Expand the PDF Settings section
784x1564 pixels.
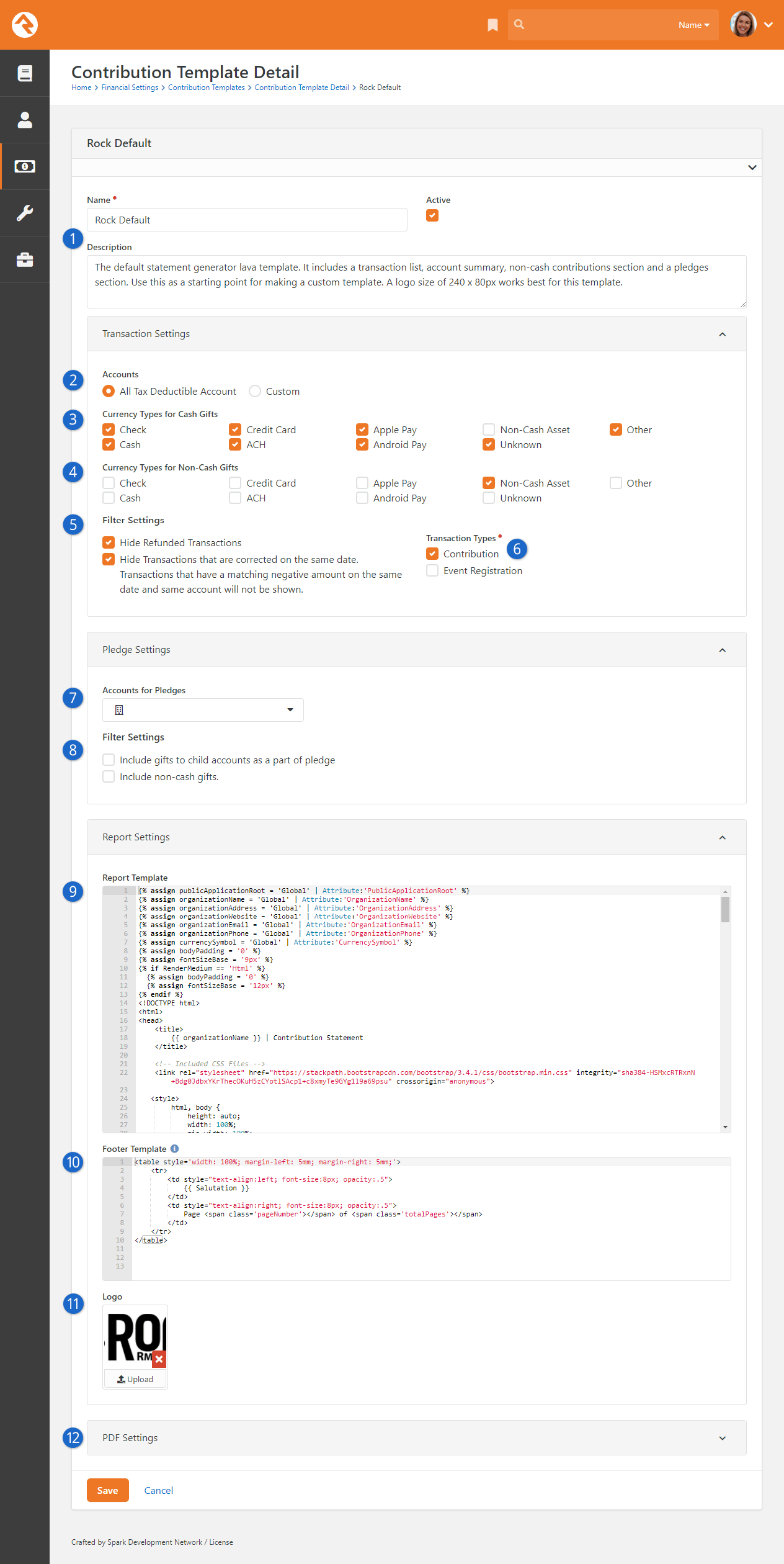tap(723, 1438)
